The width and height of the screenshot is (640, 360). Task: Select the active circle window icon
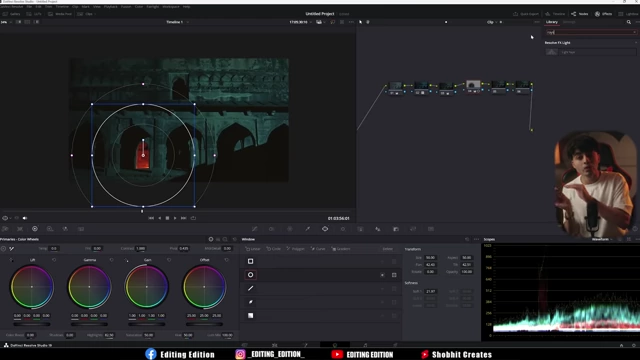click(x=251, y=275)
